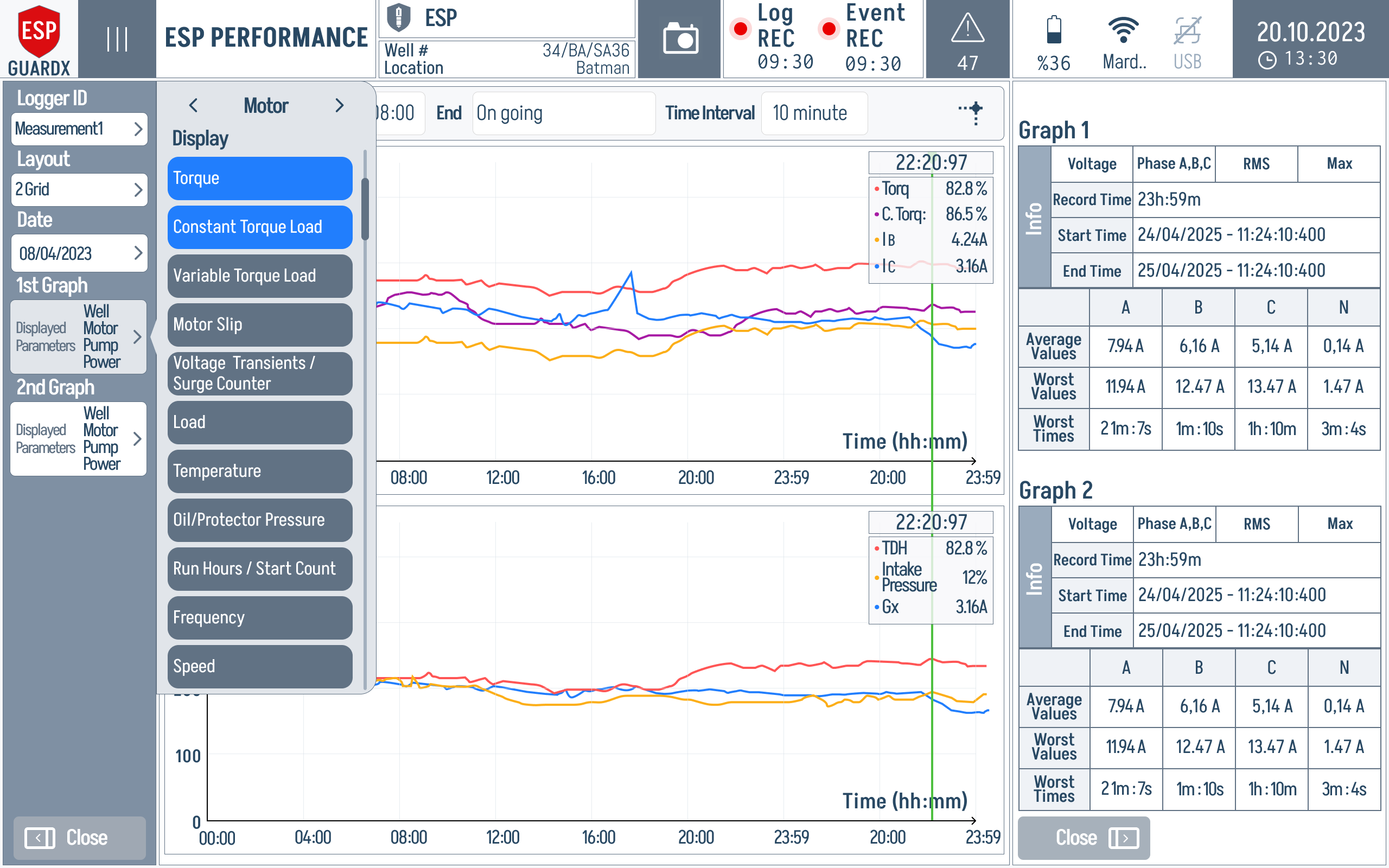Click the disabled USB icon
Image resolution: width=1389 pixels, height=868 pixels.
[1187, 31]
